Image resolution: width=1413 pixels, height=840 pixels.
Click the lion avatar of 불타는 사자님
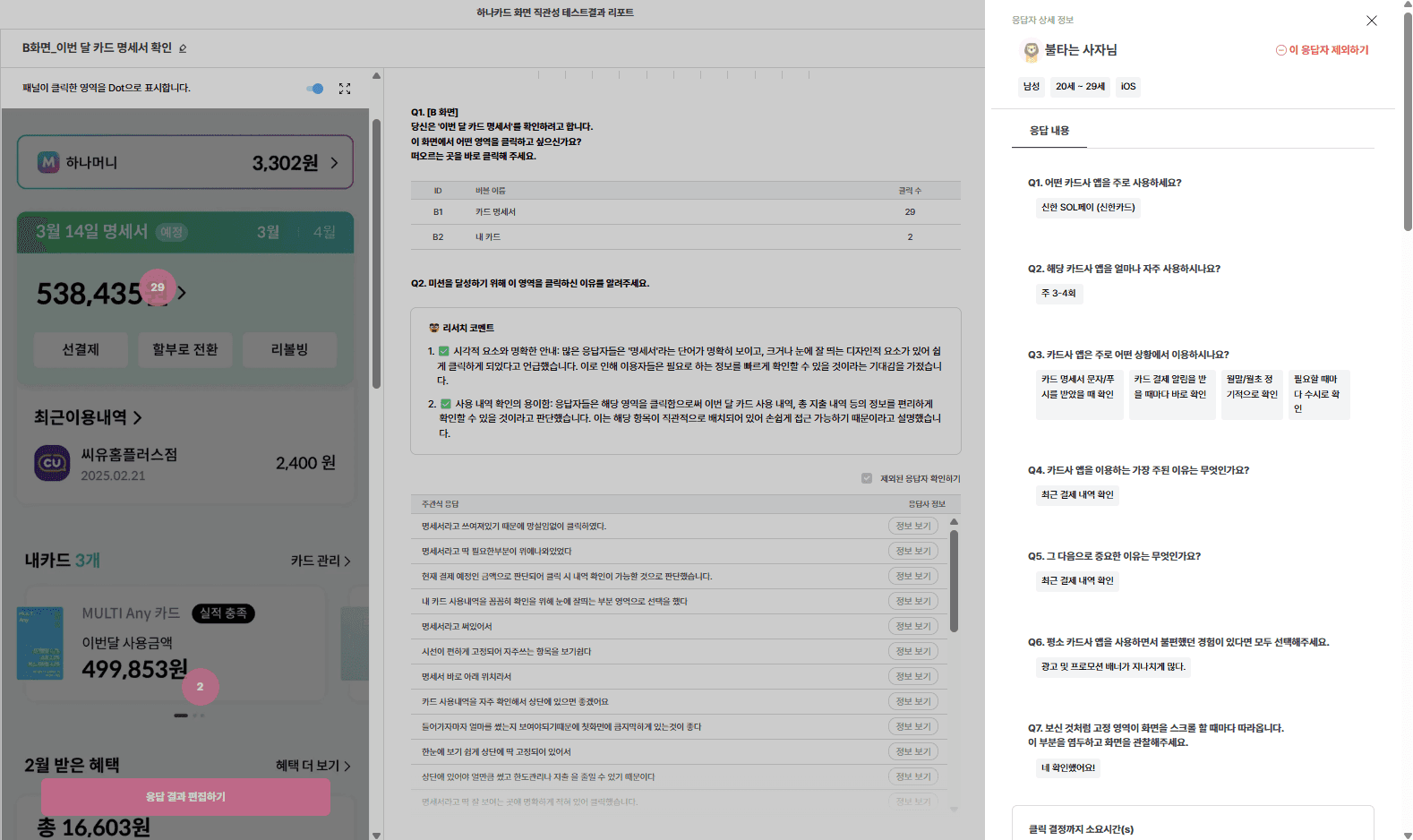1031,51
